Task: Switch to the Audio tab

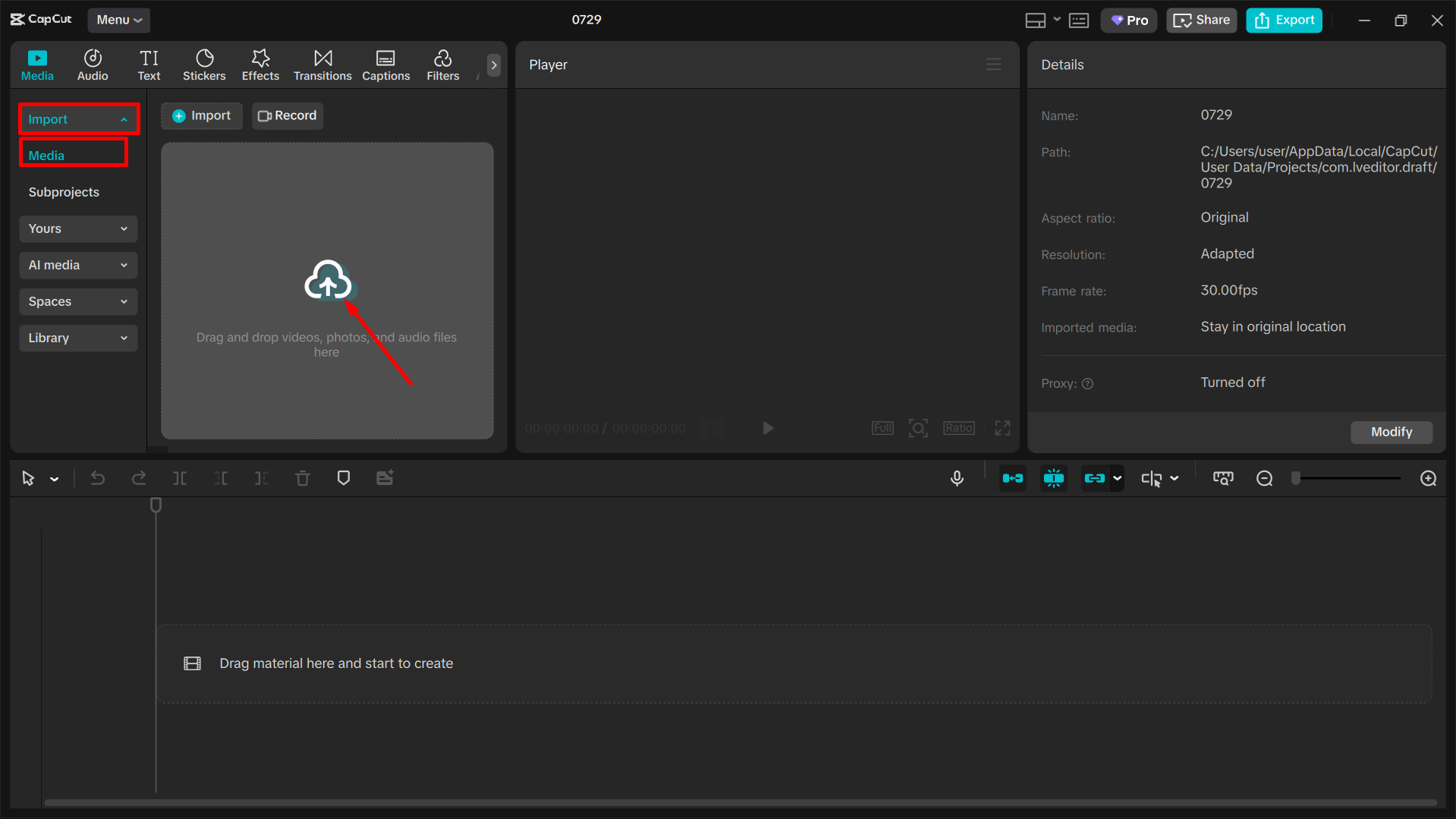Action: pyautogui.click(x=92, y=65)
